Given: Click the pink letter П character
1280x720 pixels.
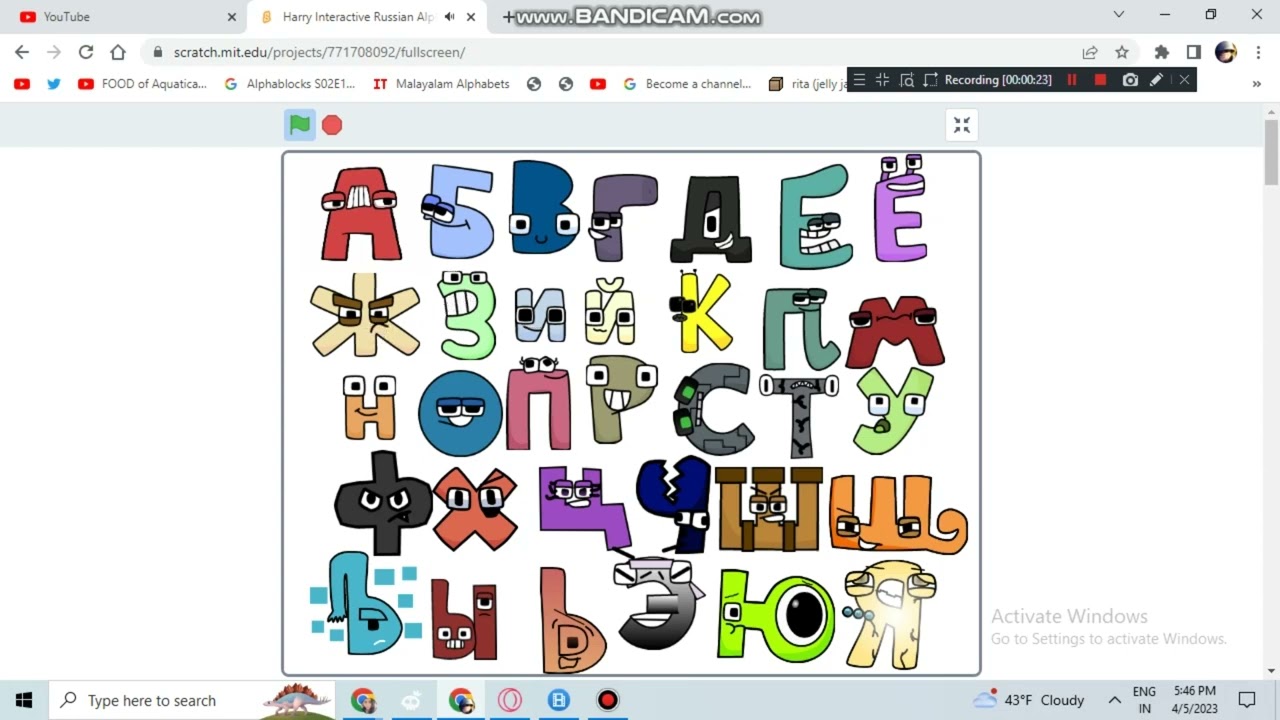Looking at the screenshot, I should pos(538,405).
